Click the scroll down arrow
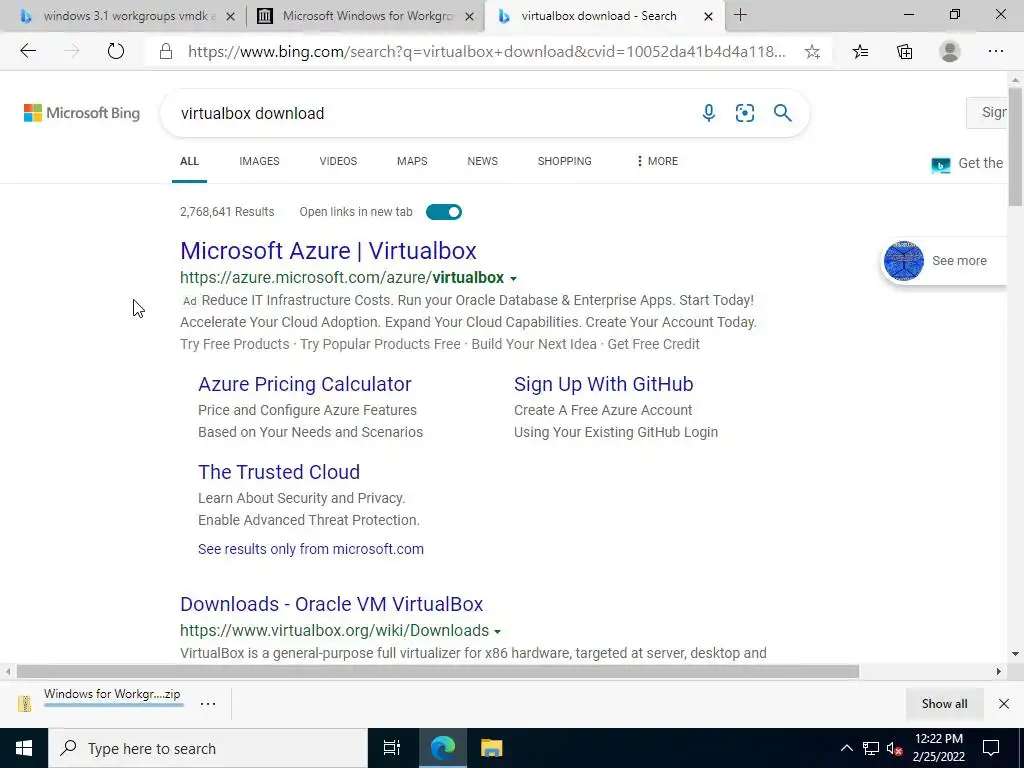 point(1015,654)
